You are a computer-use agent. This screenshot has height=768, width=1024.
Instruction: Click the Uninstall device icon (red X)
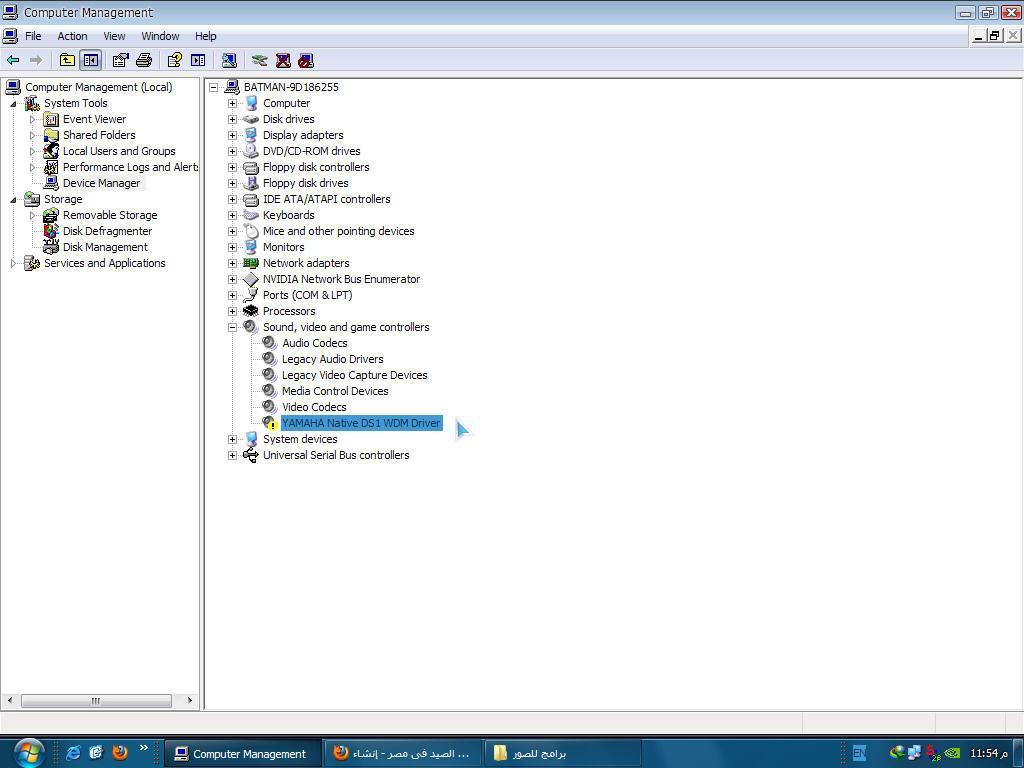pyautogui.click(x=283, y=60)
